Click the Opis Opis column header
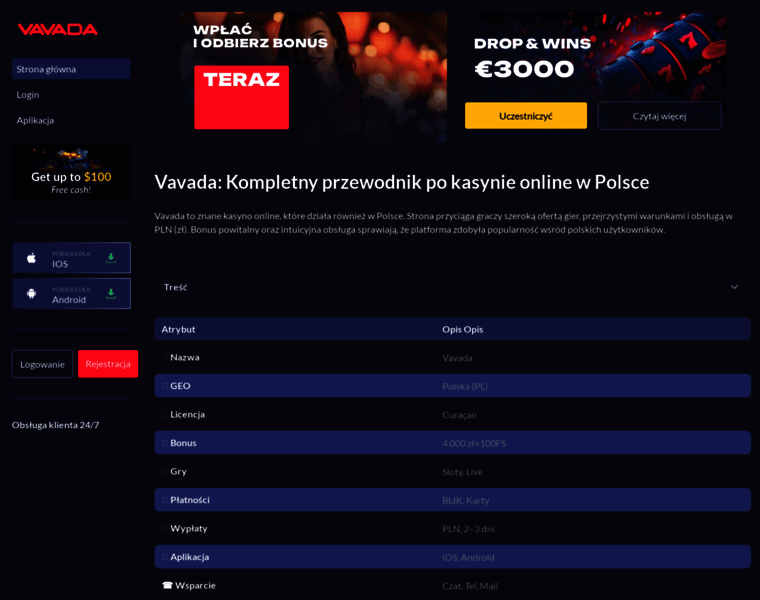 point(462,329)
